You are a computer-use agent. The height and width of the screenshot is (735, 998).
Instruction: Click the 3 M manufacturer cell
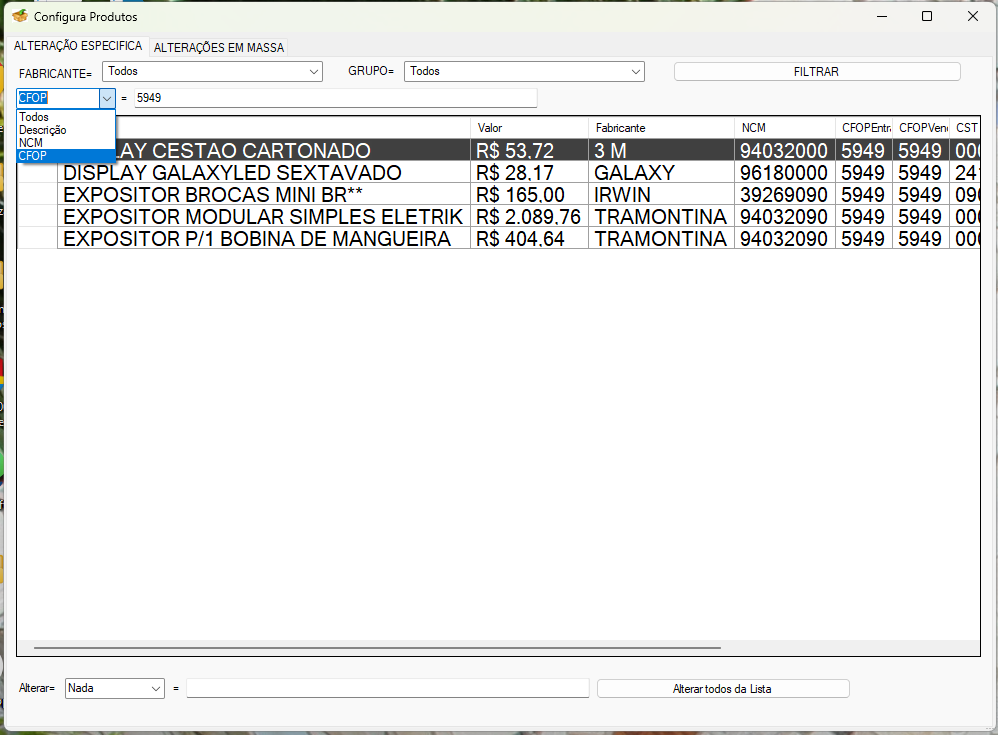click(661, 150)
